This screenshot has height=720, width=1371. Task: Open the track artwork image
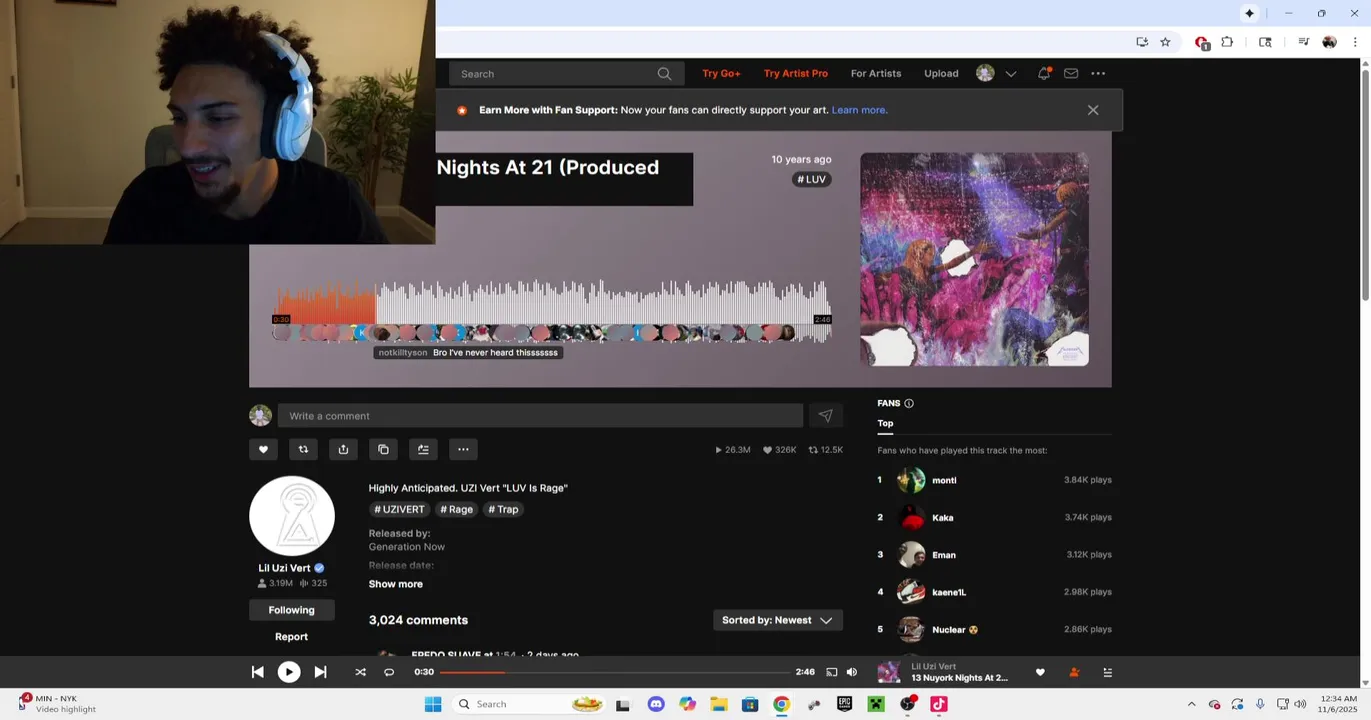click(x=974, y=259)
